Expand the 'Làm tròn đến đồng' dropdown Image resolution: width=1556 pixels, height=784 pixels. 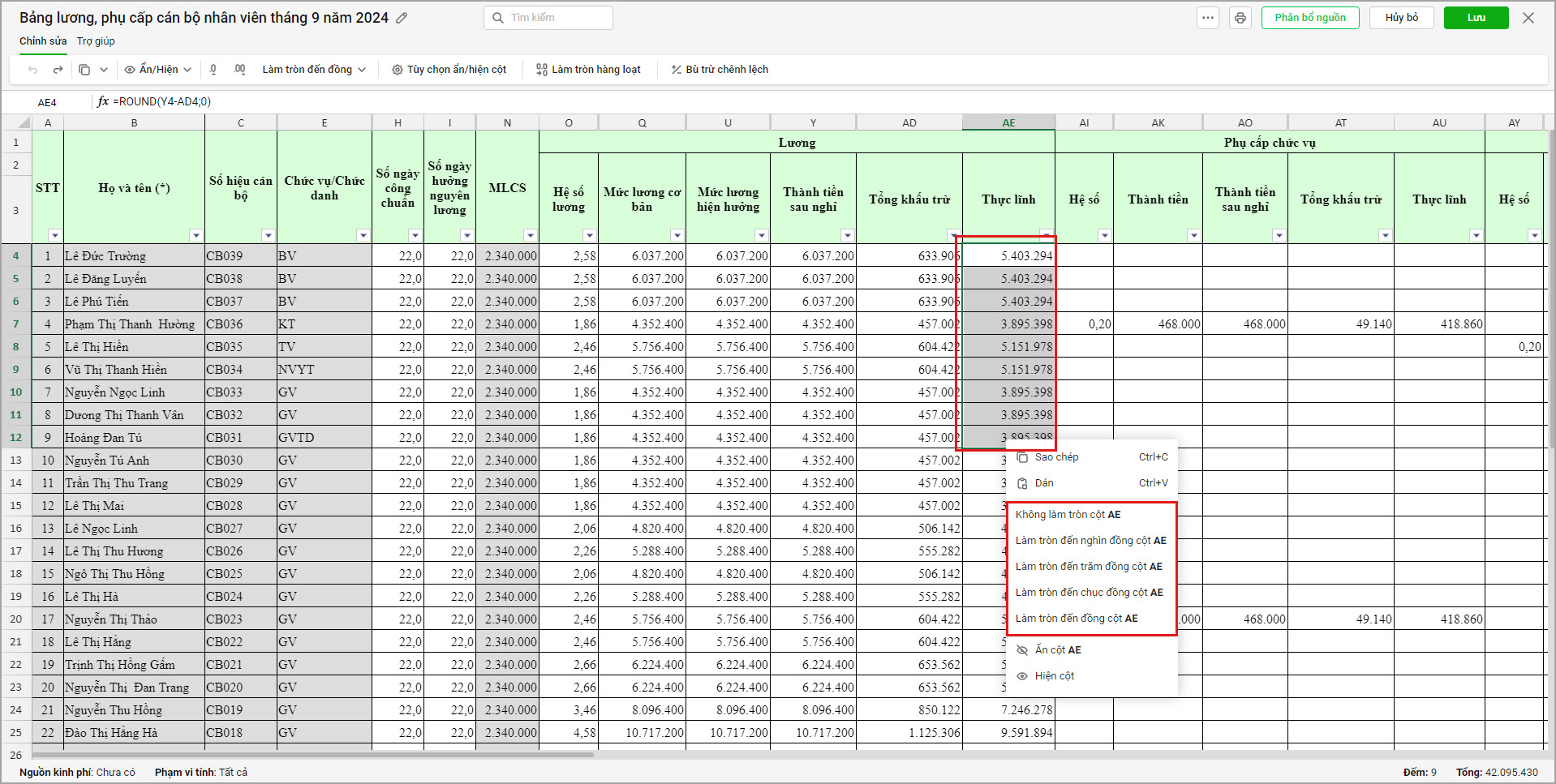pyautogui.click(x=313, y=70)
